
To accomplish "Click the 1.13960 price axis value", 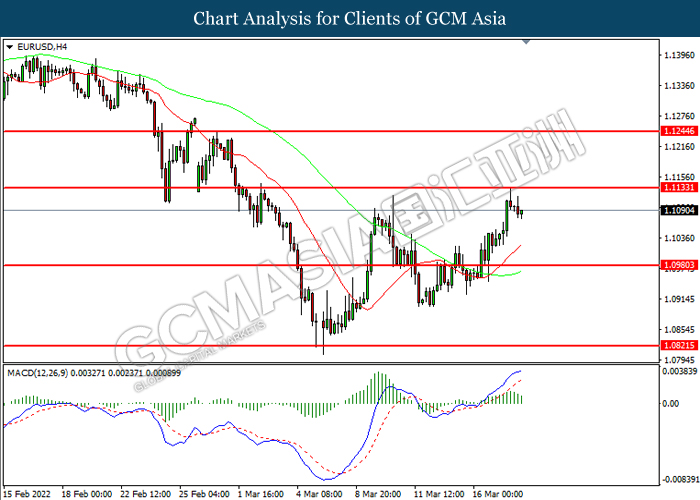I will 679,55.
